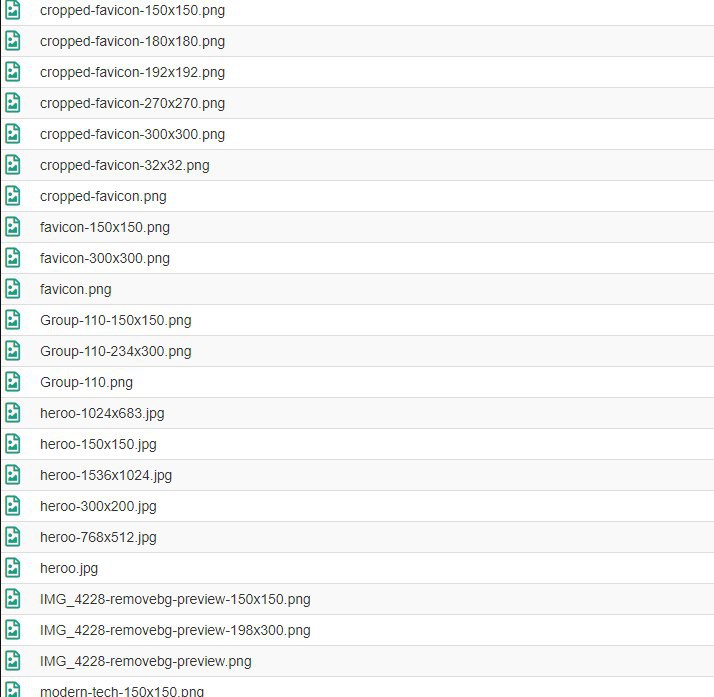Click image icon beside heroo-1536x1024.jpg
This screenshot has height=697, width=714.
point(13,474)
